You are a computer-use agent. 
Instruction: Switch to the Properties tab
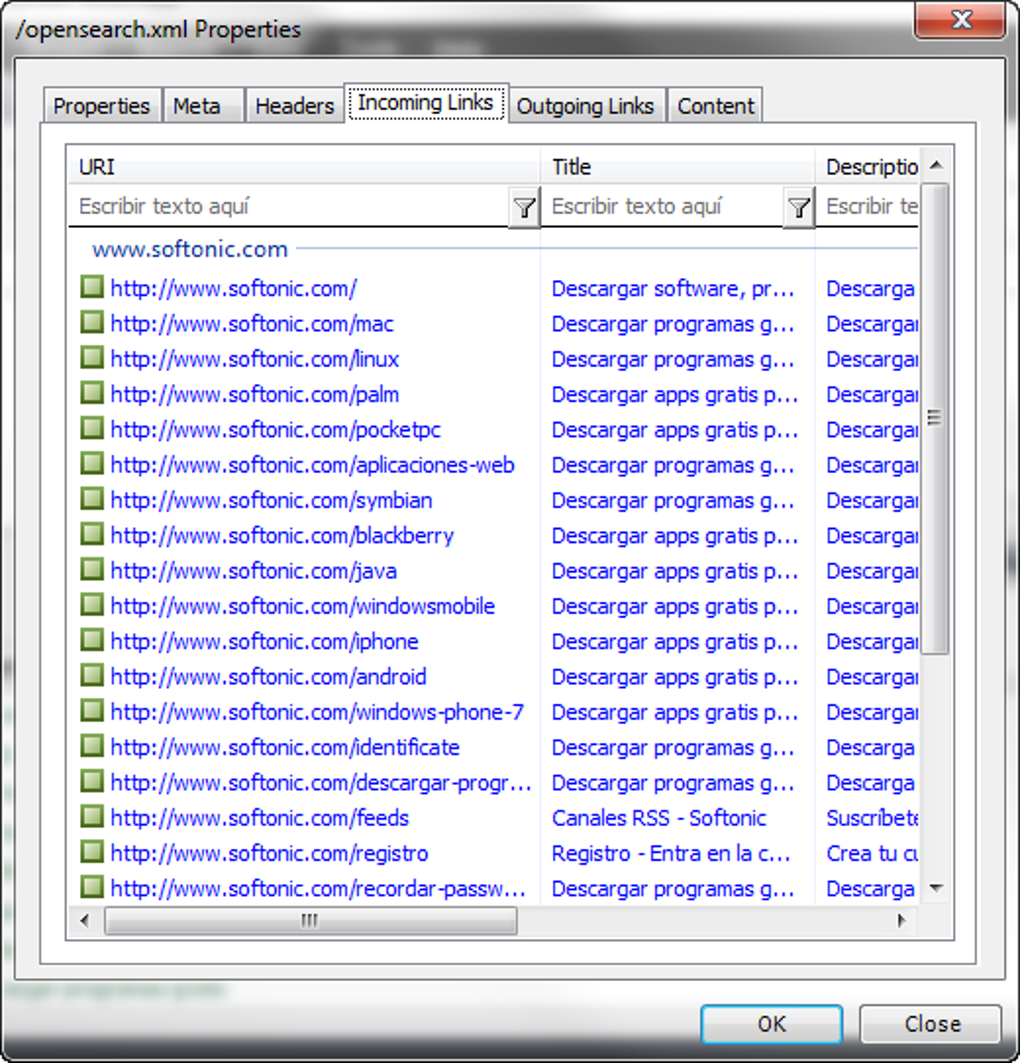coord(102,106)
